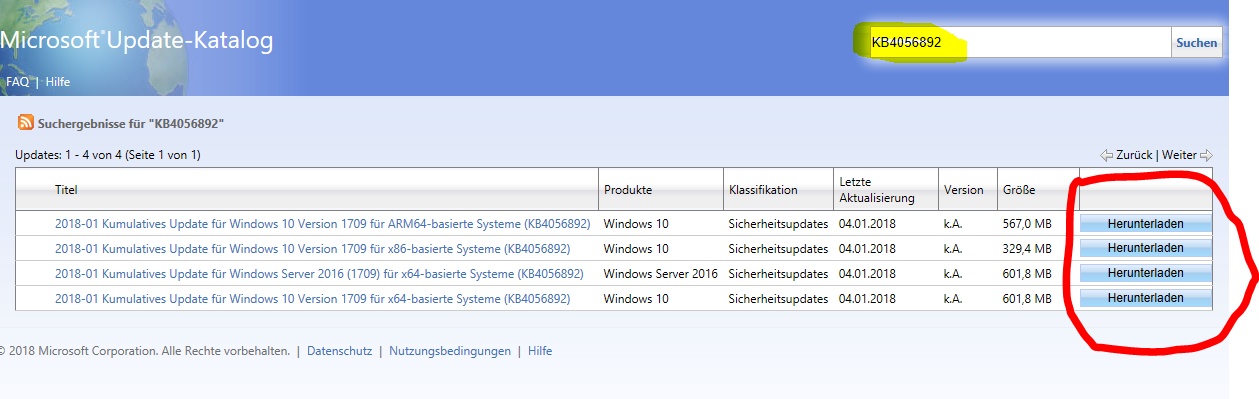Open the Hilfe link in header
The image size is (1259, 399).
(x=58, y=81)
